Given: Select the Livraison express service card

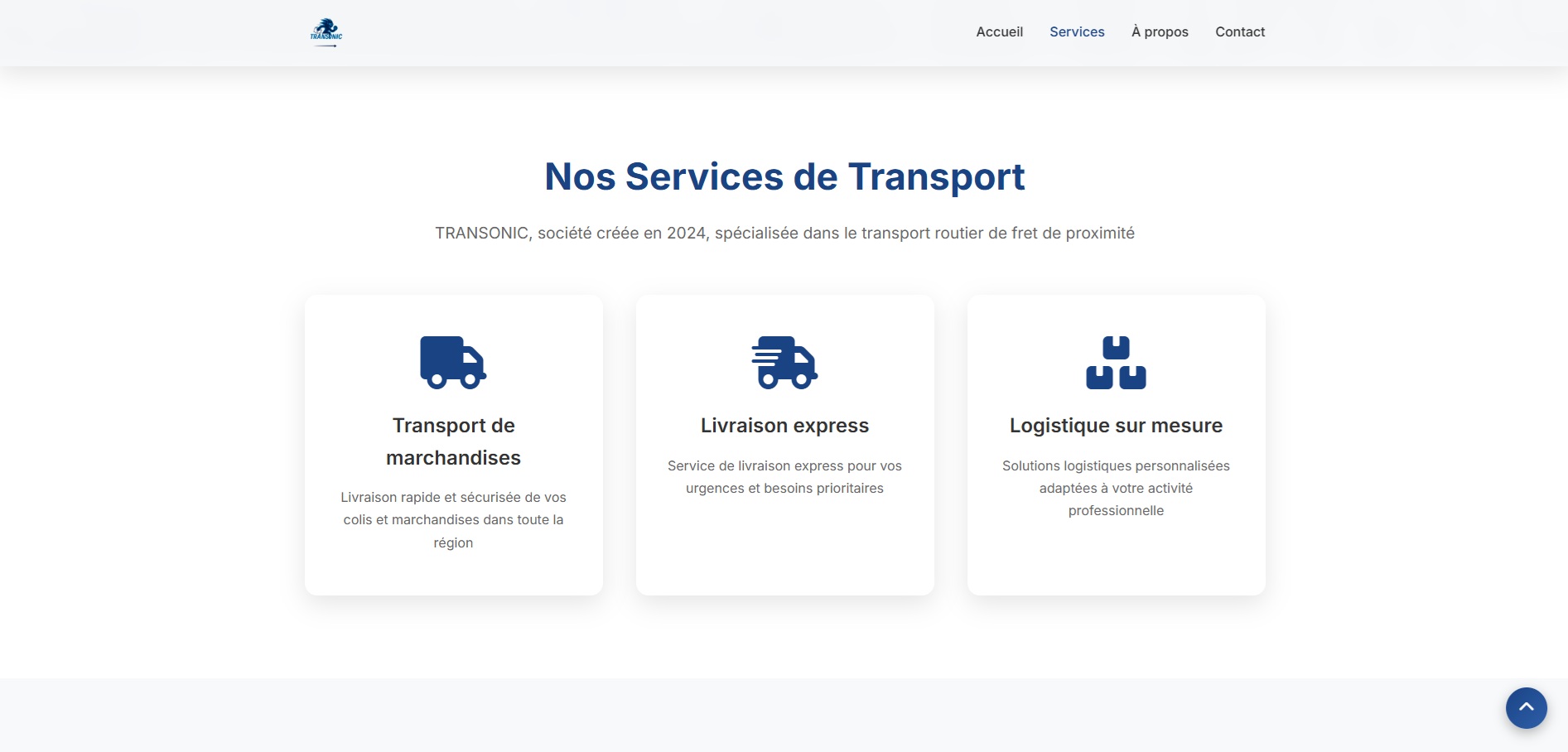Looking at the screenshot, I should point(784,444).
